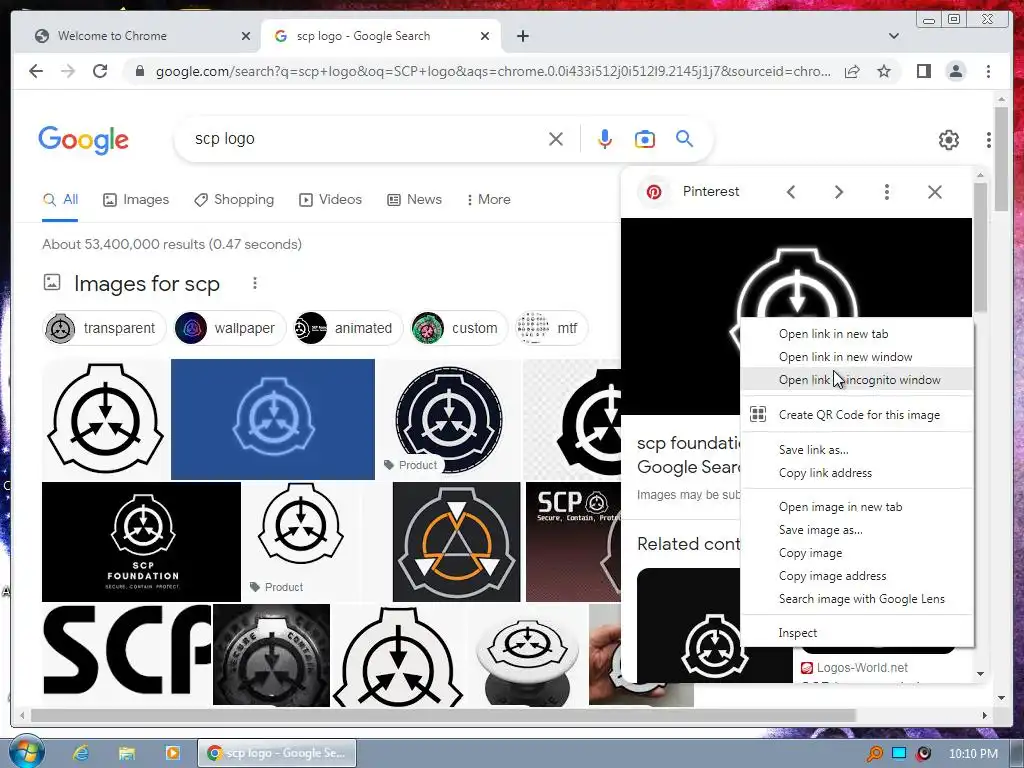Viewport: 1024px width, 768px height.
Task: Reload the page with the refresh icon
Action: 100,71
